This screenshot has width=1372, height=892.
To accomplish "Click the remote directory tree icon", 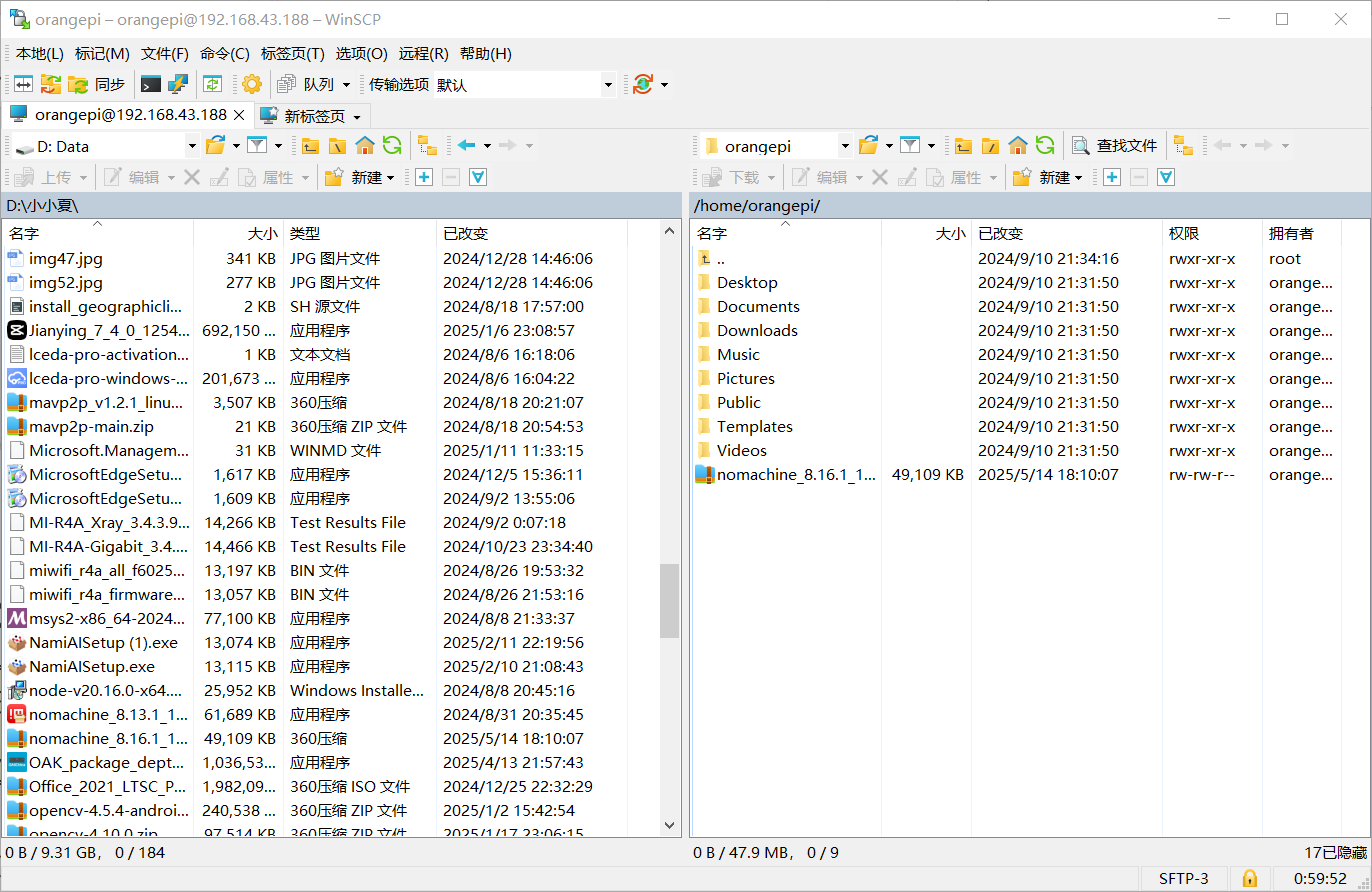I will coord(1184,146).
